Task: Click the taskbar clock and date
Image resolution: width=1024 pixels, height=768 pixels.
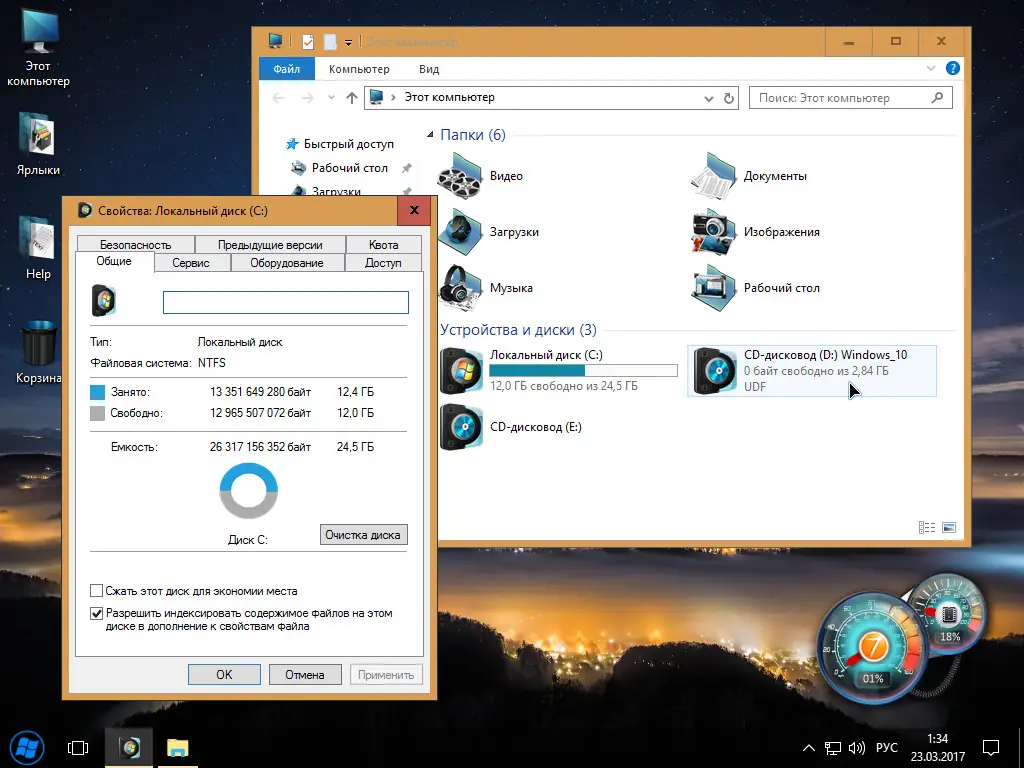Action: coord(938,748)
